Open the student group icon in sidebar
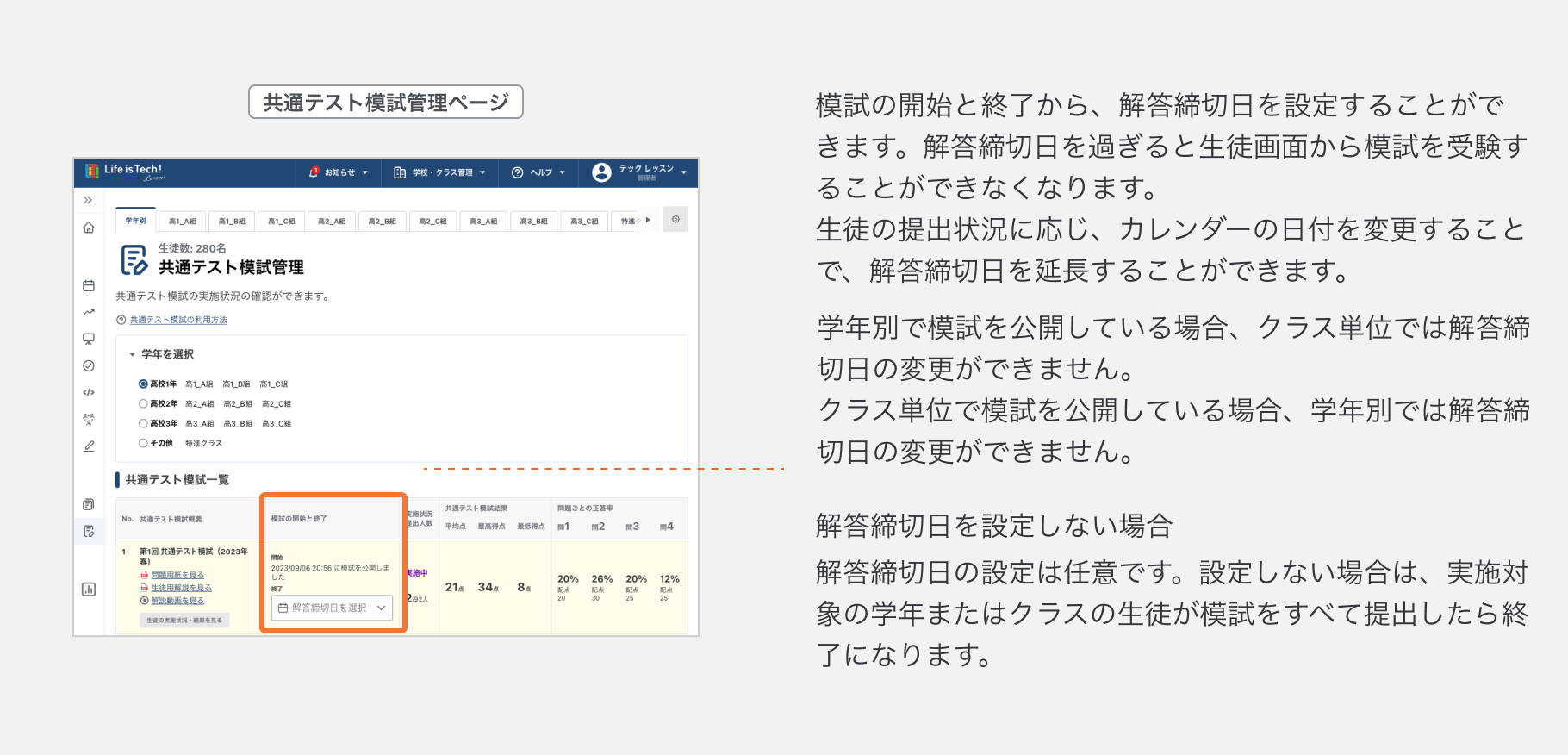 (88, 419)
